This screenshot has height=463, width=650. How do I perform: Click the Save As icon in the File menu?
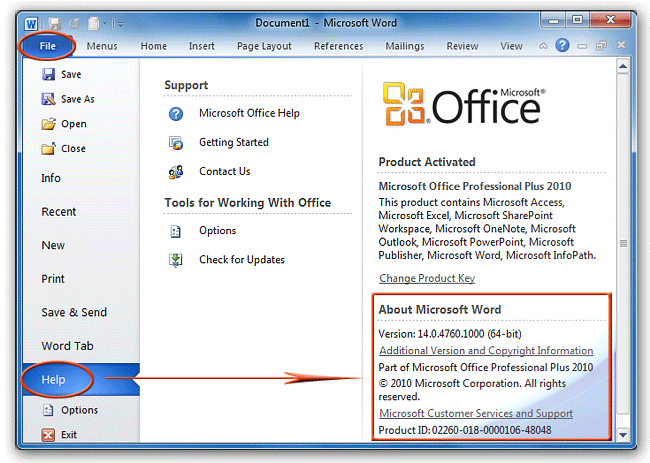(x=49, y=99)
